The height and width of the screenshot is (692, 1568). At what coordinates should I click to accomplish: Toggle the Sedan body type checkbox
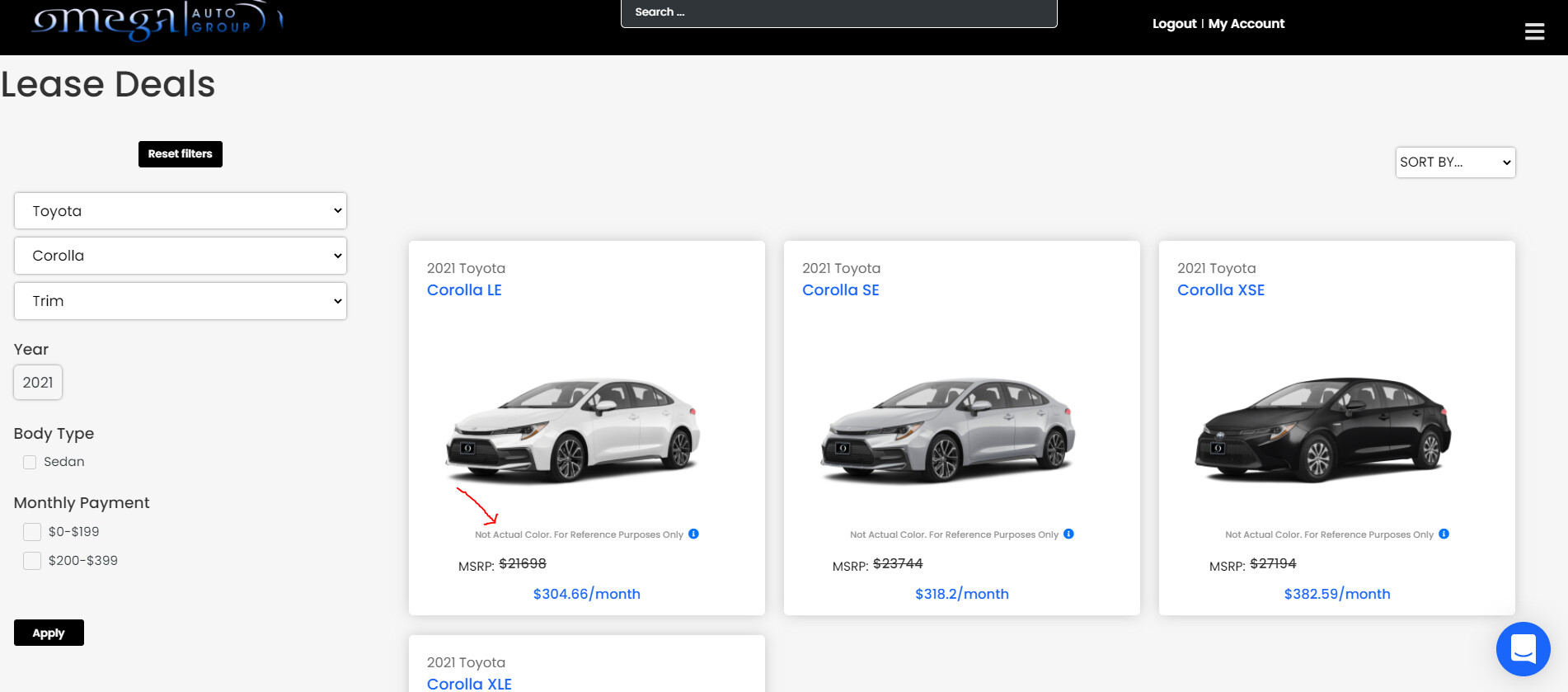click(x=30, y=462)
